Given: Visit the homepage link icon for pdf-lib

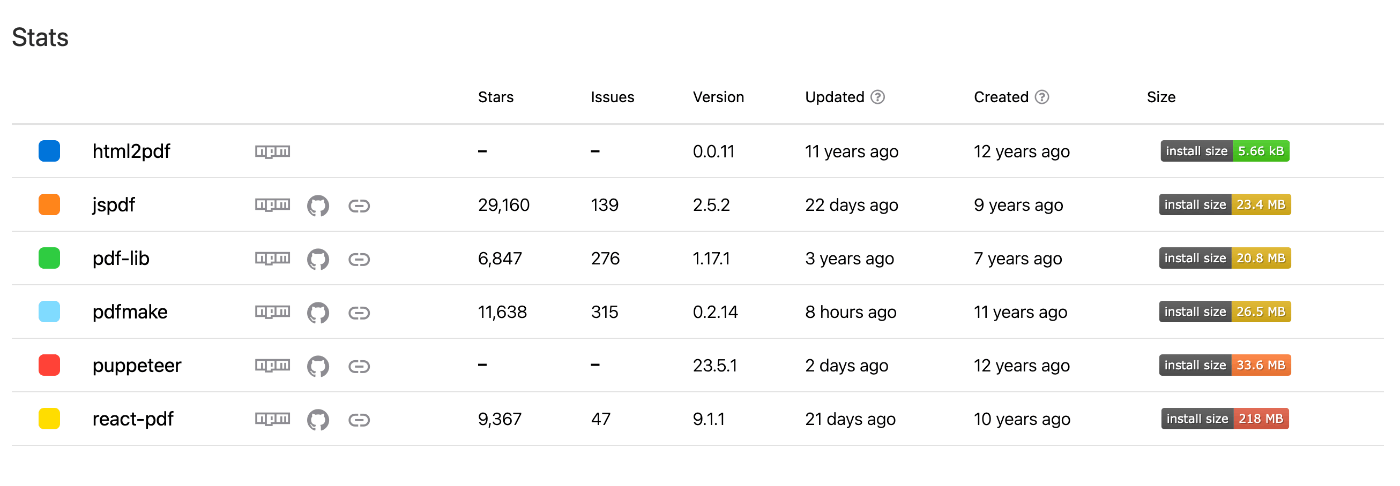Looking at the screenshot, I should pos(359,259).
